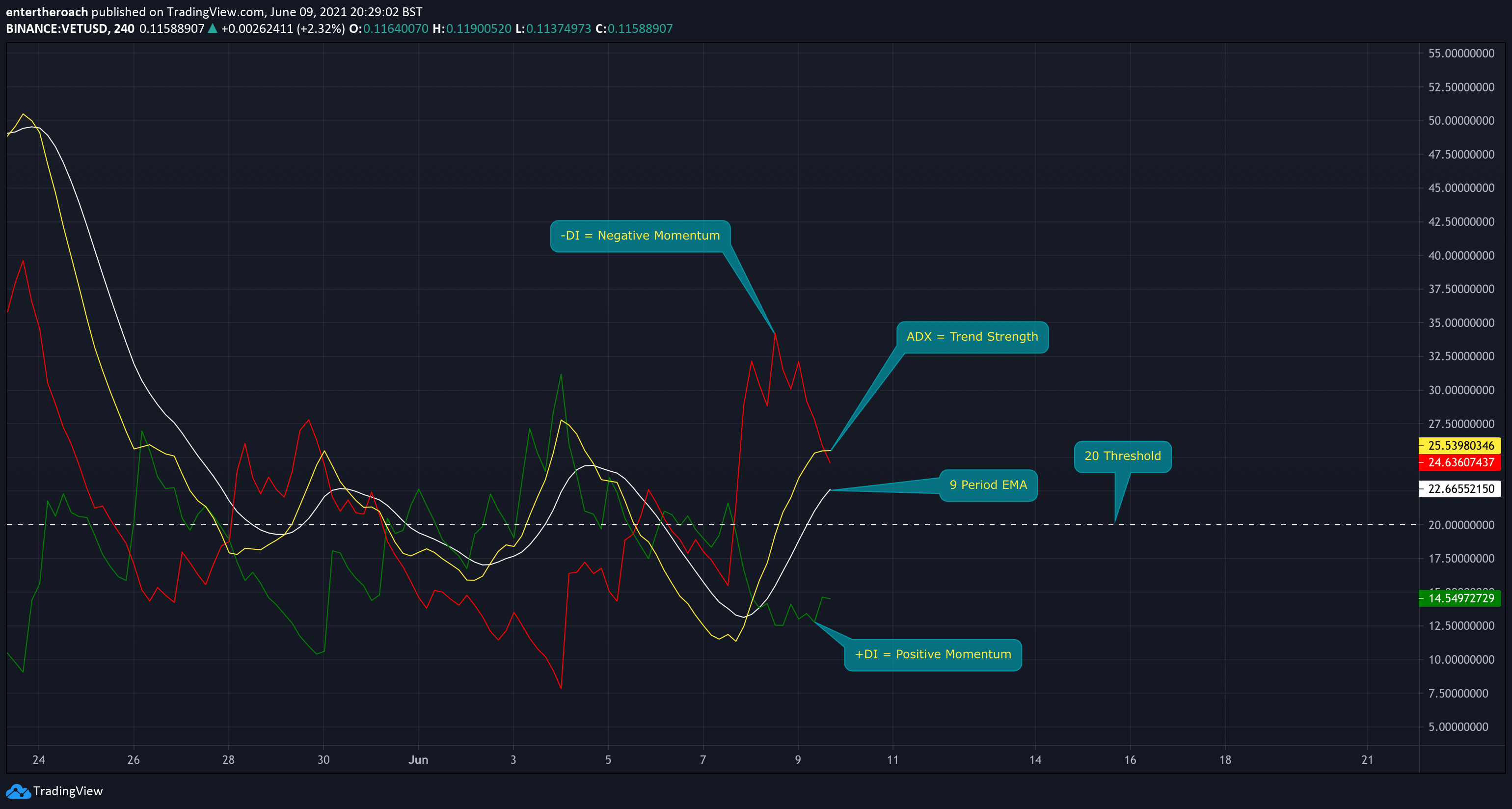Click the 3 date axis label

[513, 760]
